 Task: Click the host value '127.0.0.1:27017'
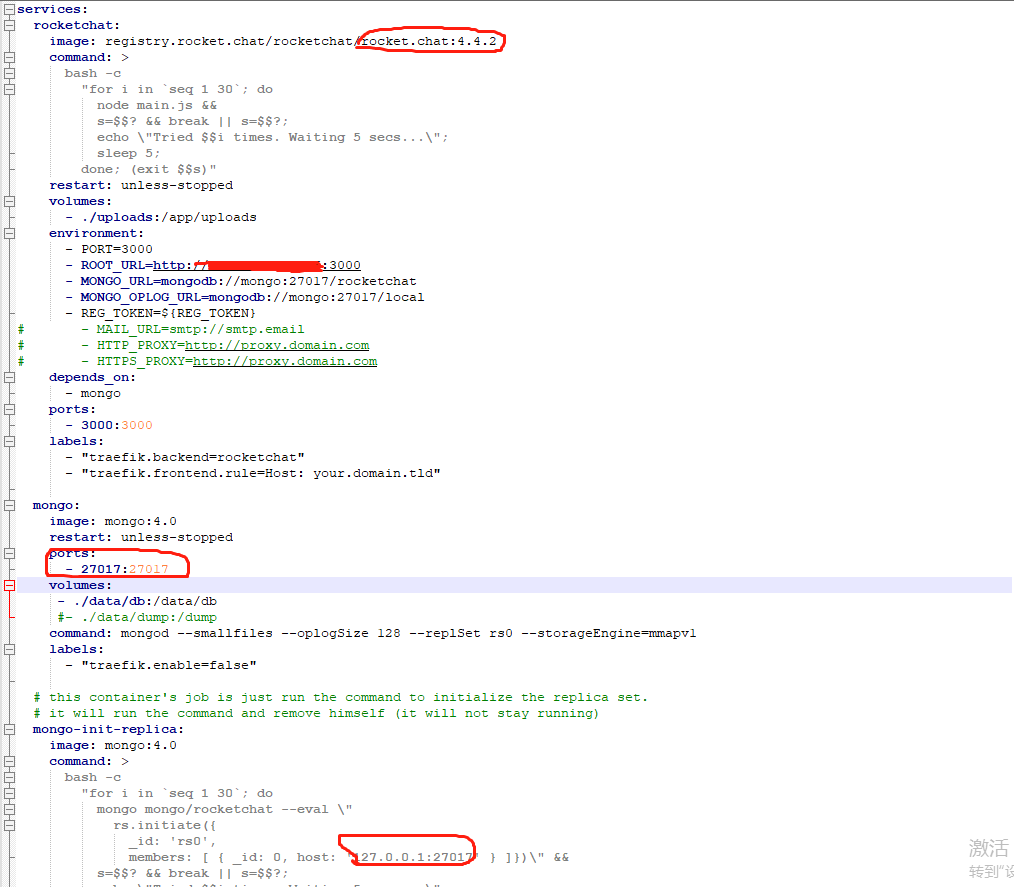pos(413,858)
